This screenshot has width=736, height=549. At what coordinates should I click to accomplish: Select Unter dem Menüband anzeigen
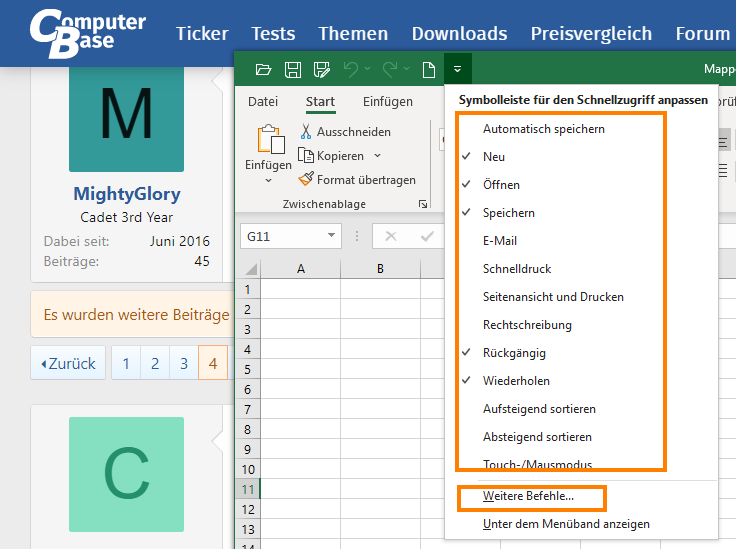(x=566, y=524)
